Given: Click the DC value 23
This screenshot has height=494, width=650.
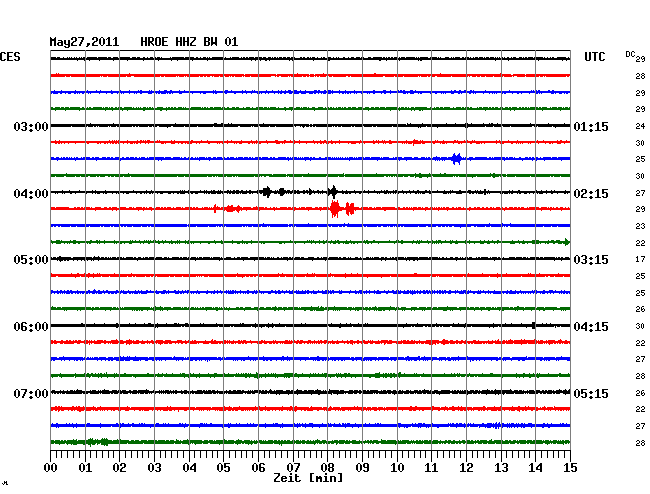Looking at the screenshot, I should pyautogui.click(x=640, y=226).
